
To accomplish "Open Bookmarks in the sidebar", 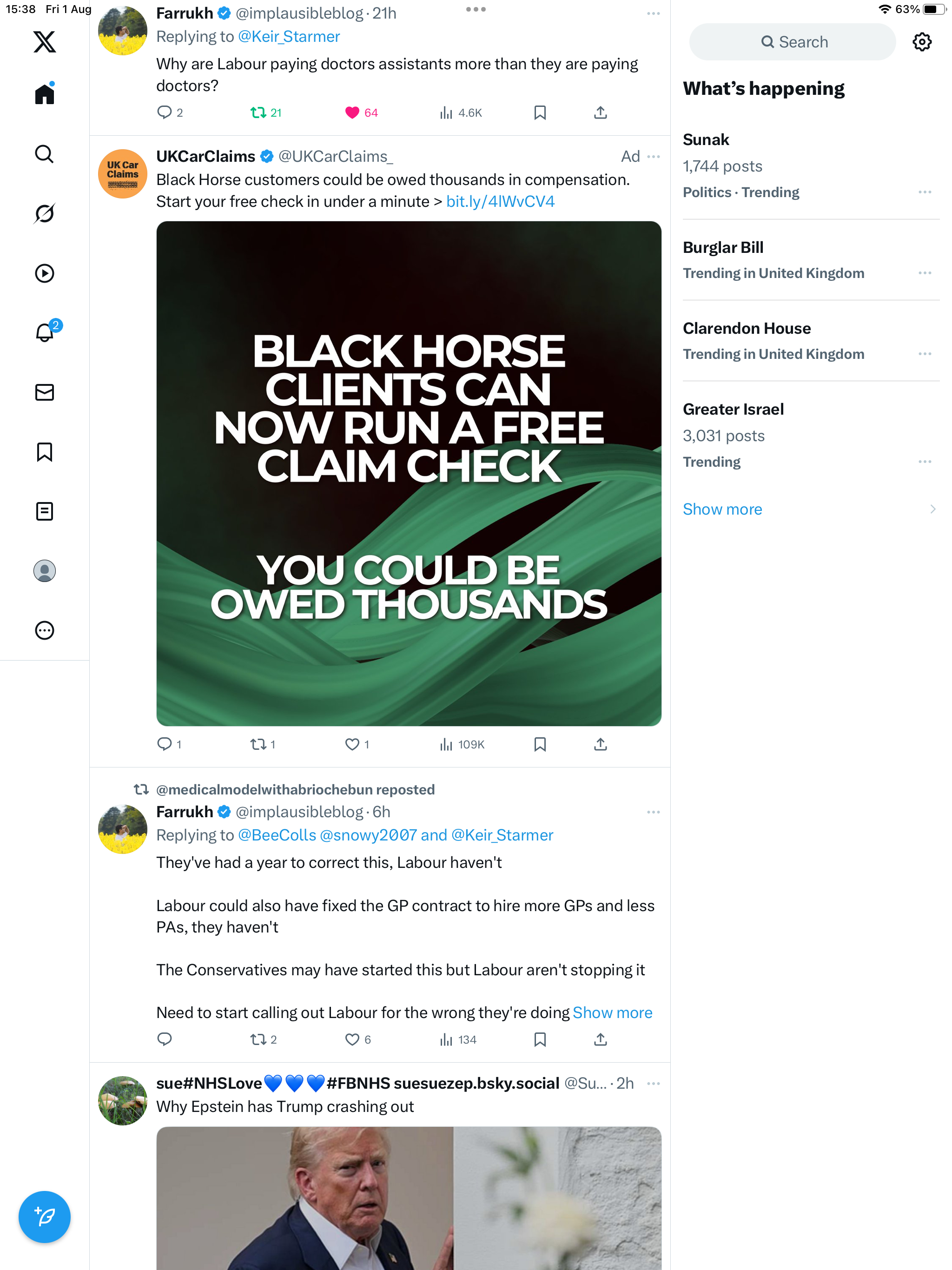I will click(44, 452).
